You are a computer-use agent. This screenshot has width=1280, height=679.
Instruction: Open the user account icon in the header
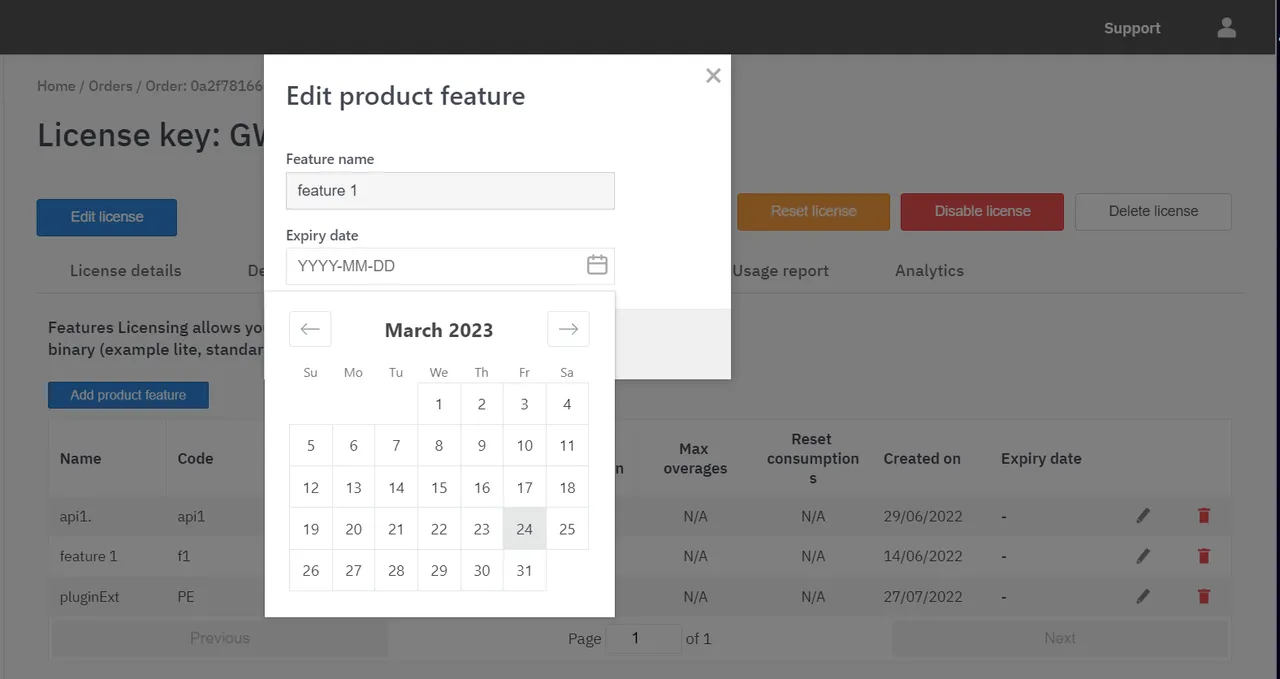click(1226, 27)
